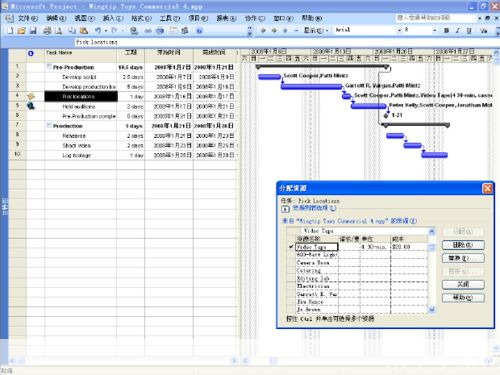This screenshot has height=375, width=500.
Task: Collapse the Pre-Production summary task
Action: pyautogui.click(x=49, y=66)
